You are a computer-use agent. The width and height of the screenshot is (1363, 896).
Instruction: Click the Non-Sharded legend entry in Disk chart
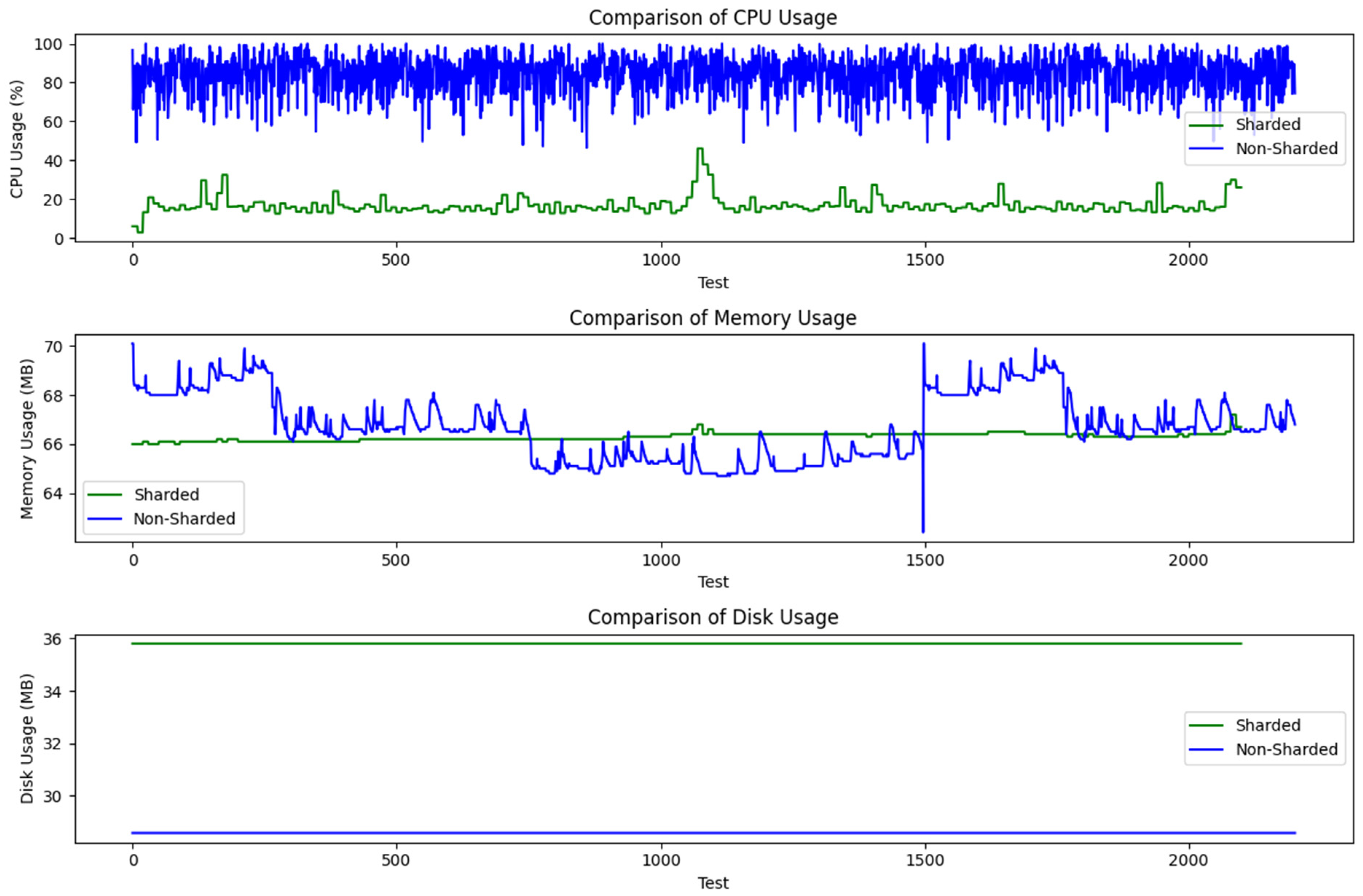[1289, 749]
